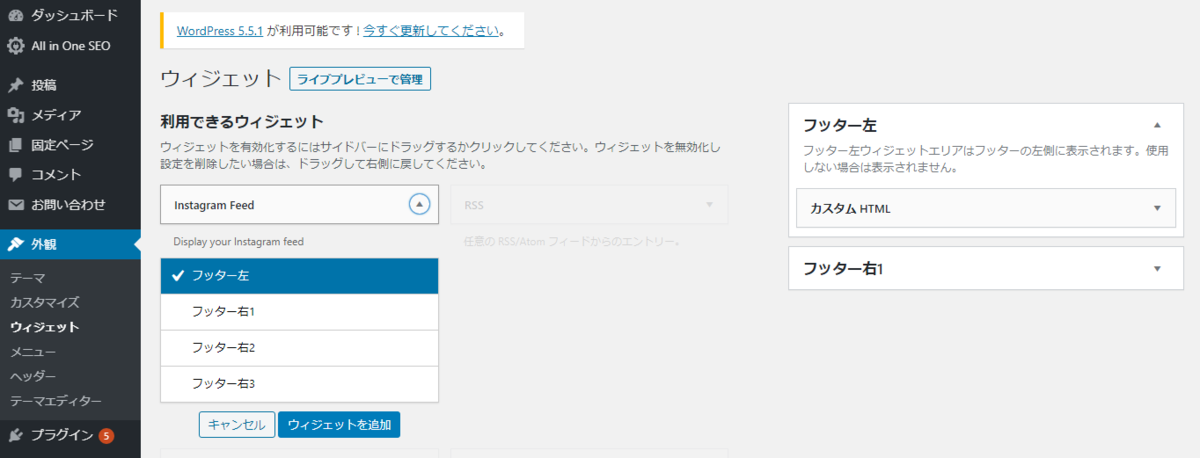Click the WordPress 5.5.1 link

tap(220, 30)
